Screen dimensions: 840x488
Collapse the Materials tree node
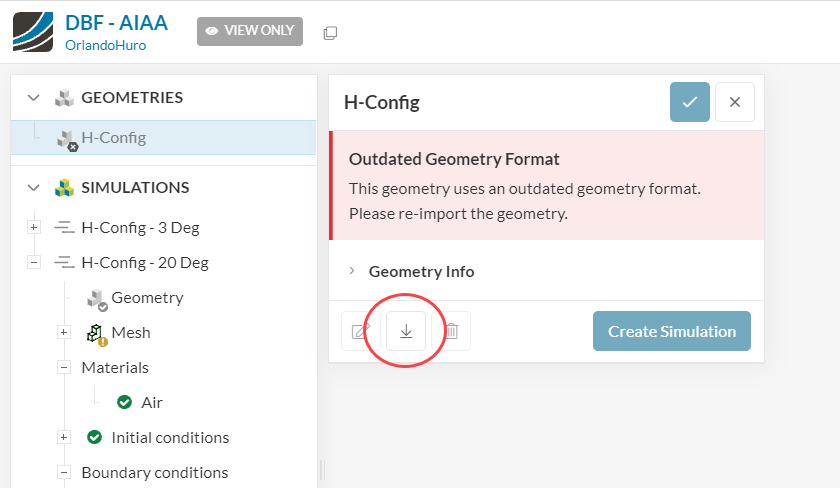(64, 368)
